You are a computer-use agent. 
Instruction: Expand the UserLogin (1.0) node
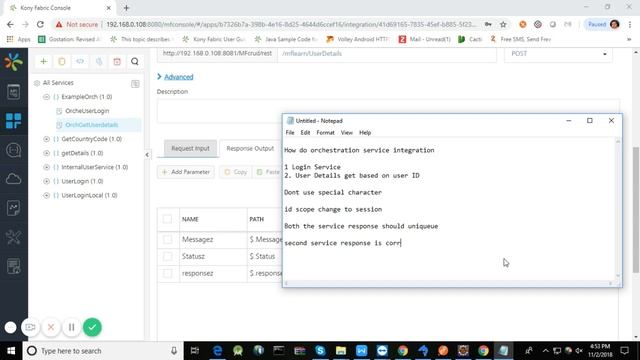coord(46,181)
